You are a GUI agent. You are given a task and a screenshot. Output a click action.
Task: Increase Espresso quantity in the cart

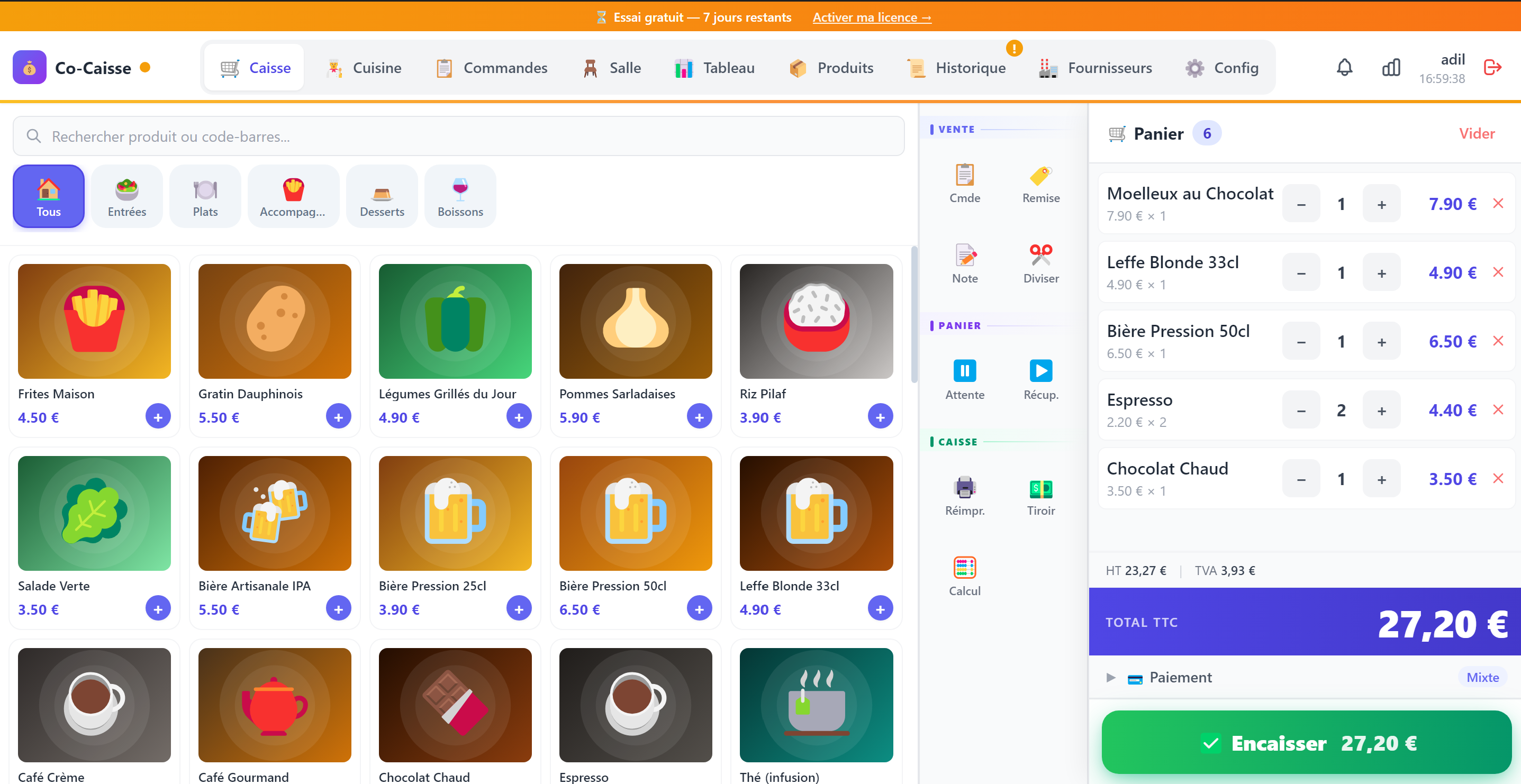[1381, 409]
